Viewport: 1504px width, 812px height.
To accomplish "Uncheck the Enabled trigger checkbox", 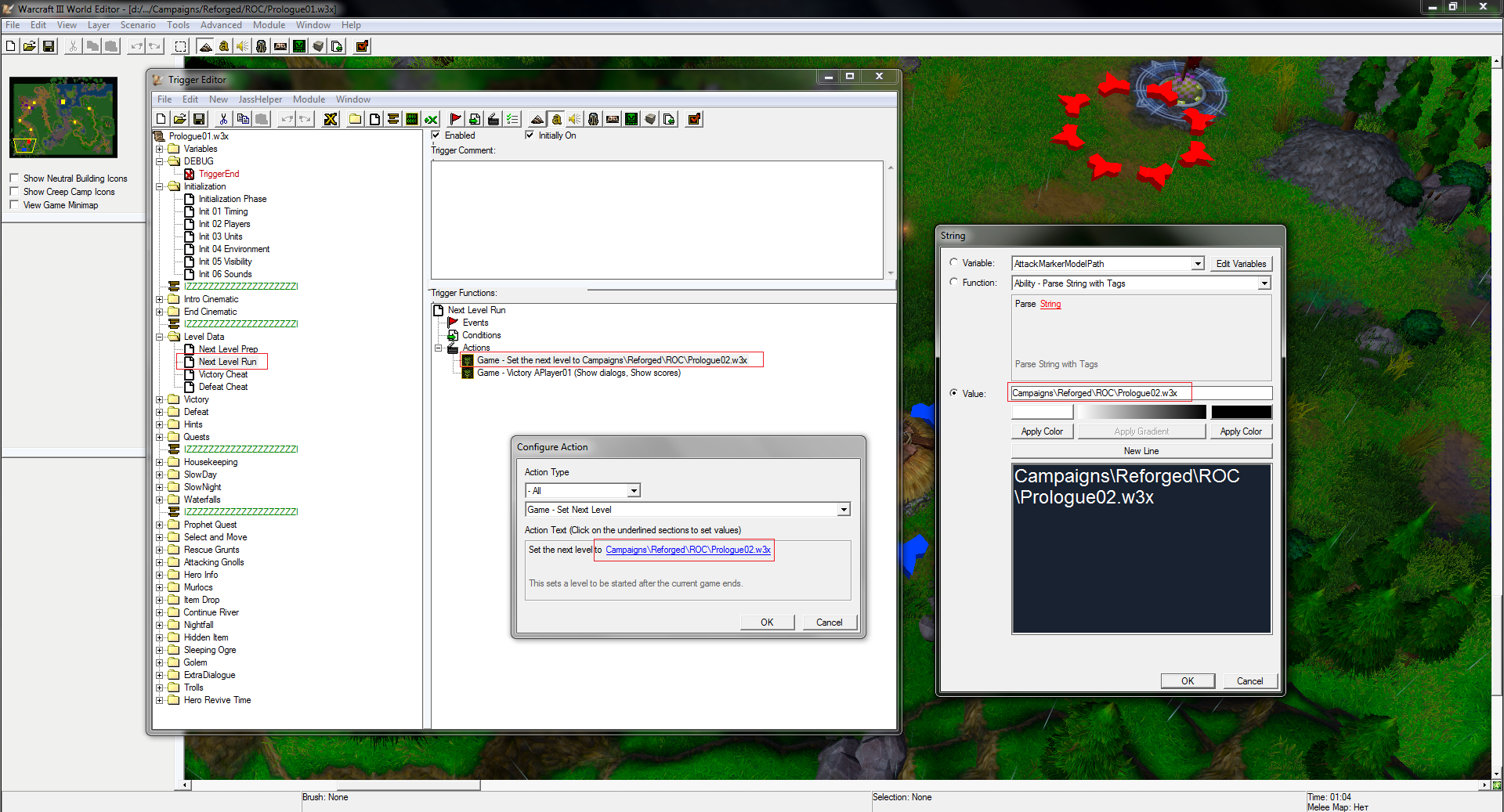I will point(436,135).
